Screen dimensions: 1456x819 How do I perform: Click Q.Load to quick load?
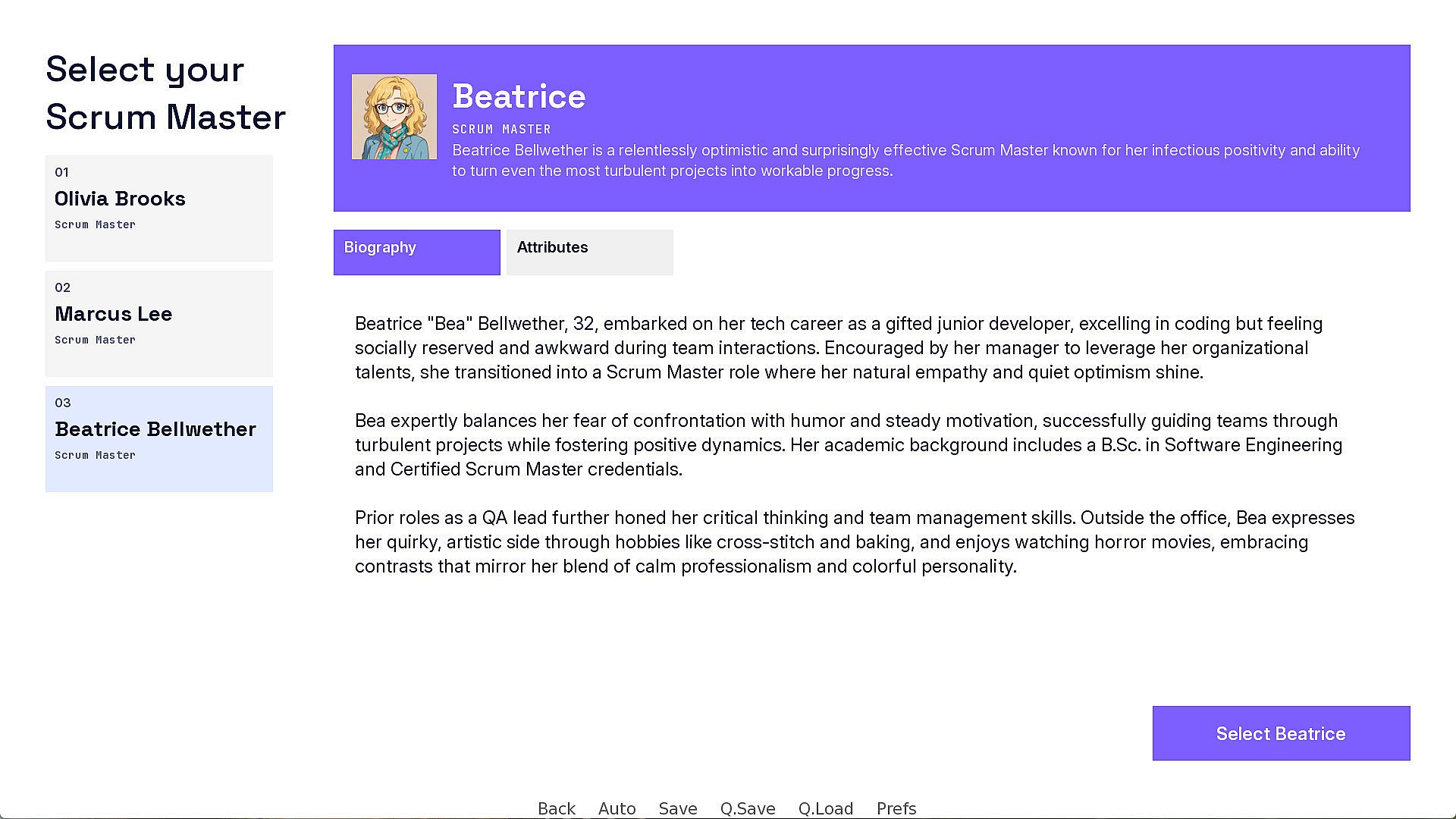pyautogui.click(x=826, y=808)
